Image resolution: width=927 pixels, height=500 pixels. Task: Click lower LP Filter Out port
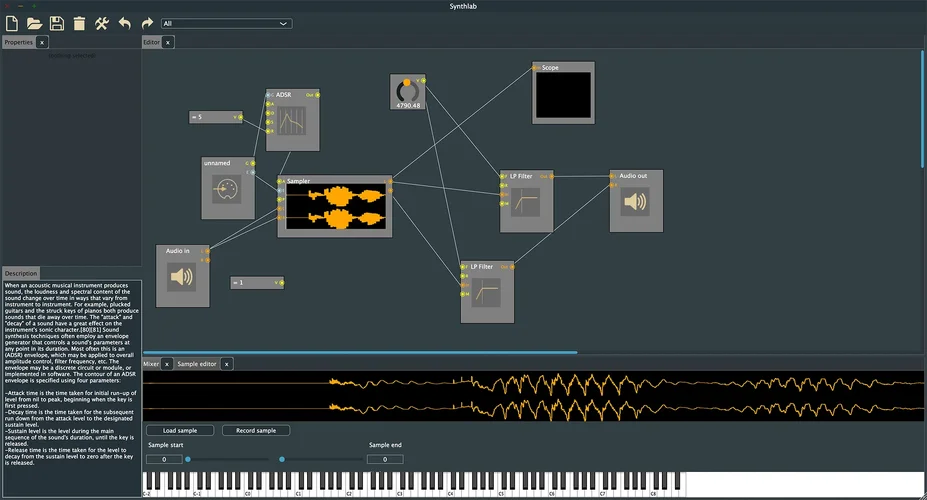point(512,267)
